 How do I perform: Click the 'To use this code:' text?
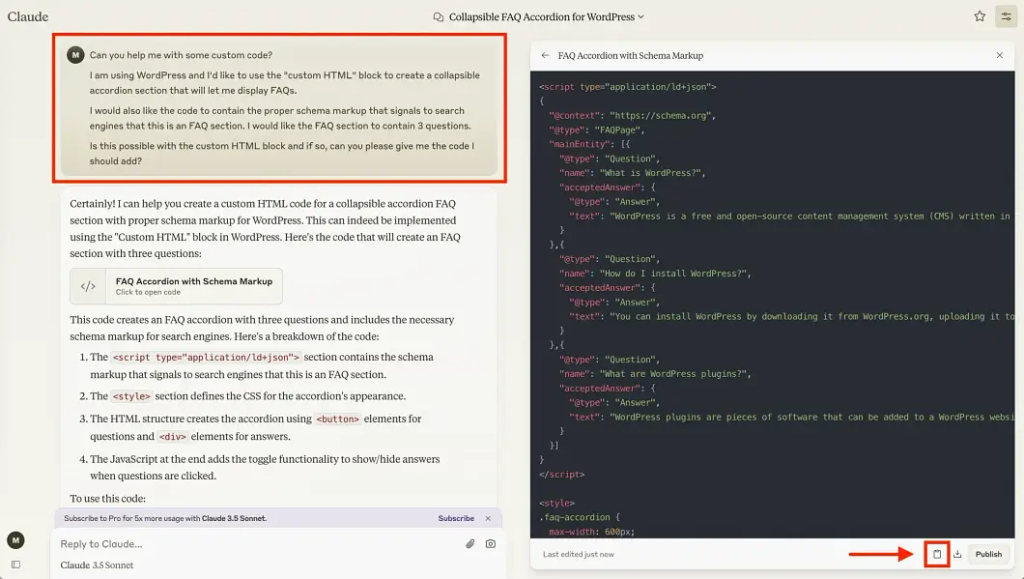click(108, 499)
